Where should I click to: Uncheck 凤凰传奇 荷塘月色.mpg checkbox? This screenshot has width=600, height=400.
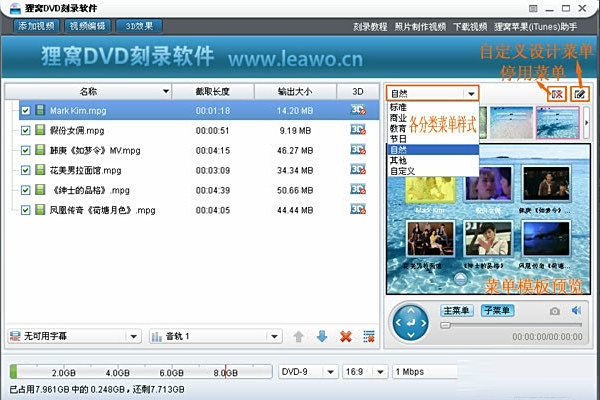tap(26, 210)
